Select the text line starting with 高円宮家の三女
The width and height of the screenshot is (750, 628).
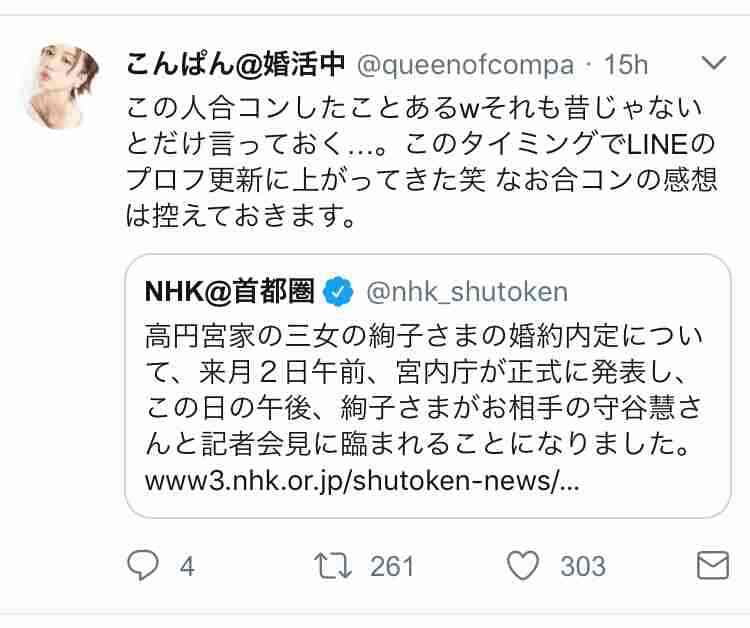pos(423,337)
